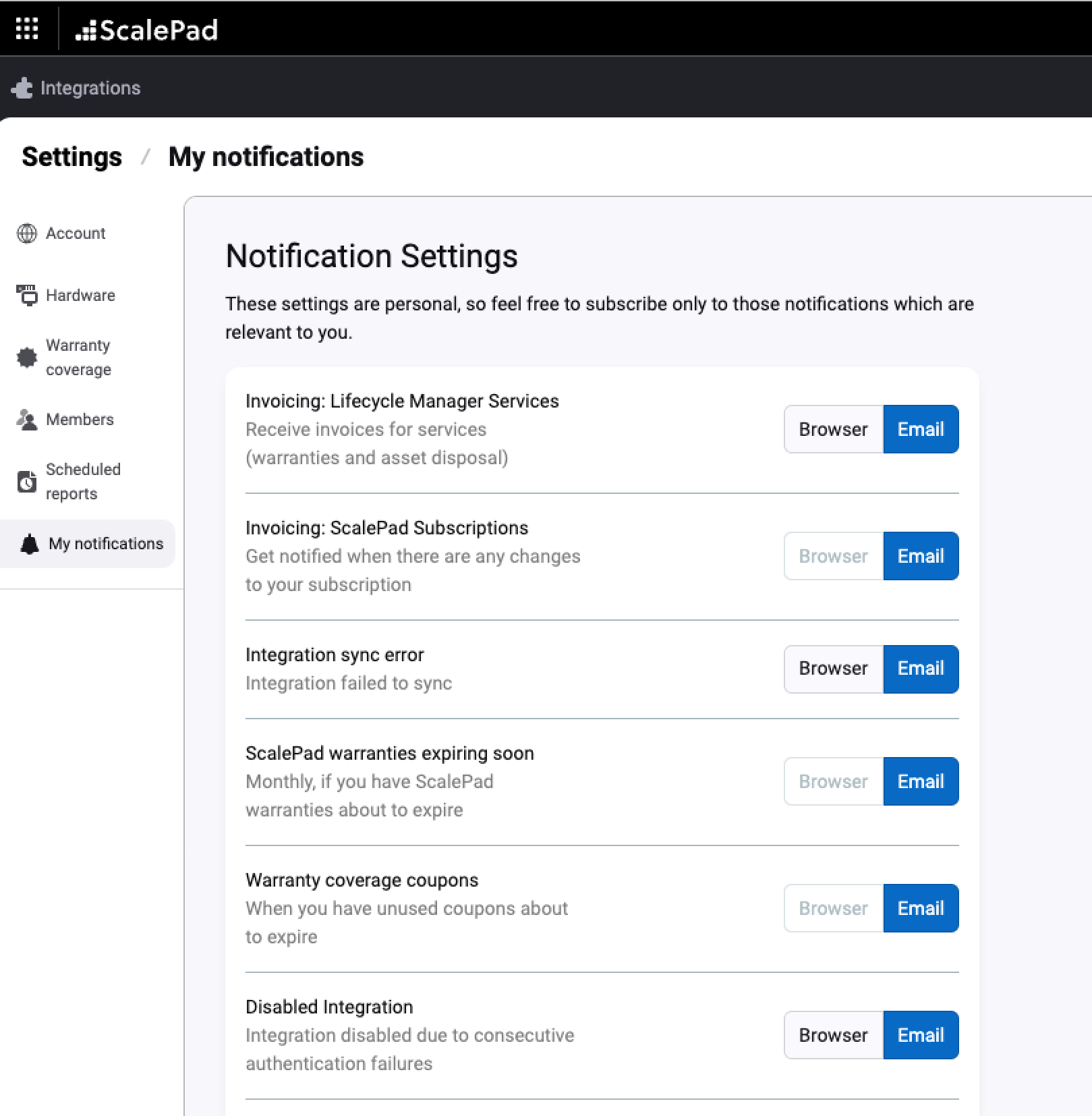Image resolution: width=1092 pixels, height=1116 pixels.
Task: Toggle Browser for warranties expiring soon
Action: point(834,781)
